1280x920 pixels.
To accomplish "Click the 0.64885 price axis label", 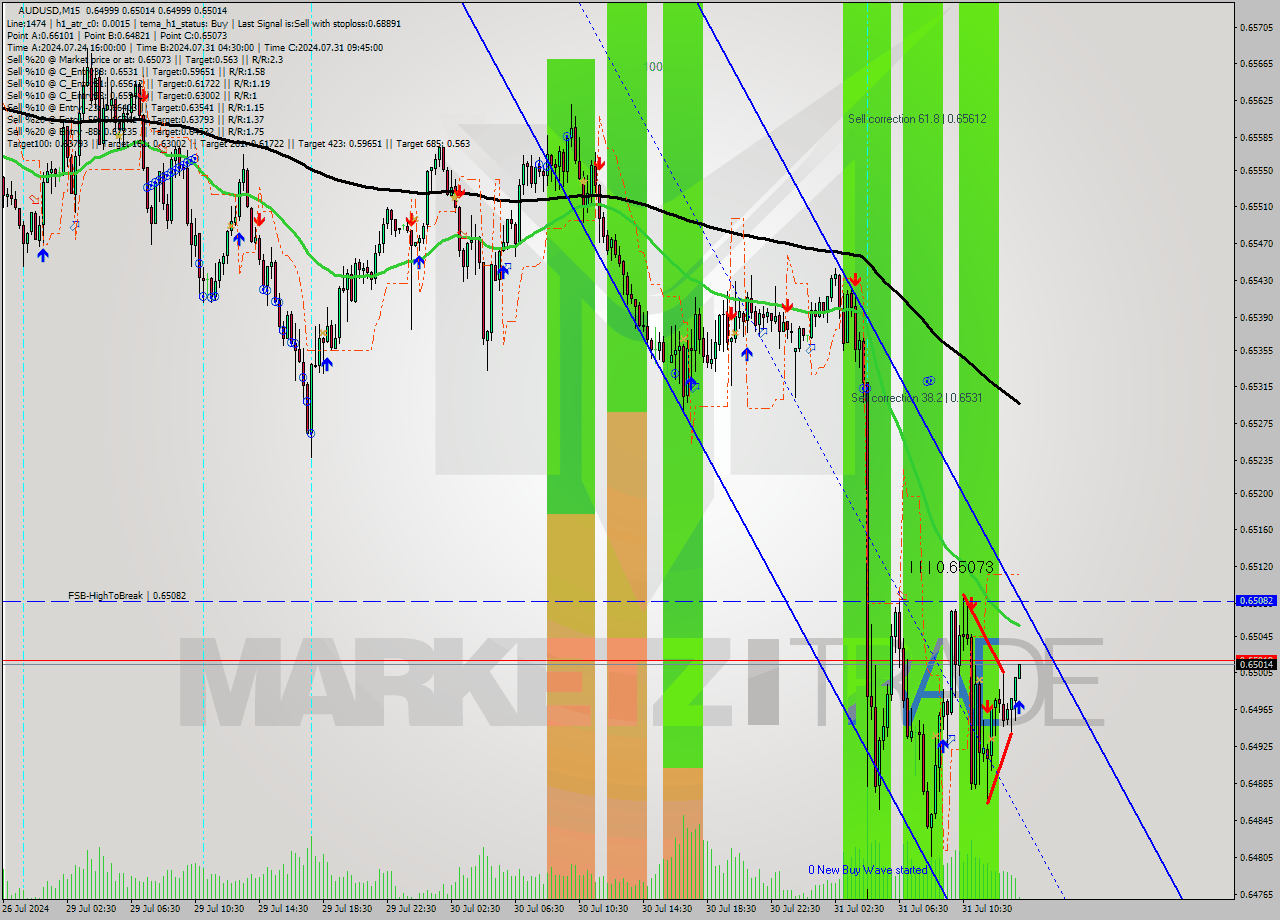I will [x=1257, y=784].
